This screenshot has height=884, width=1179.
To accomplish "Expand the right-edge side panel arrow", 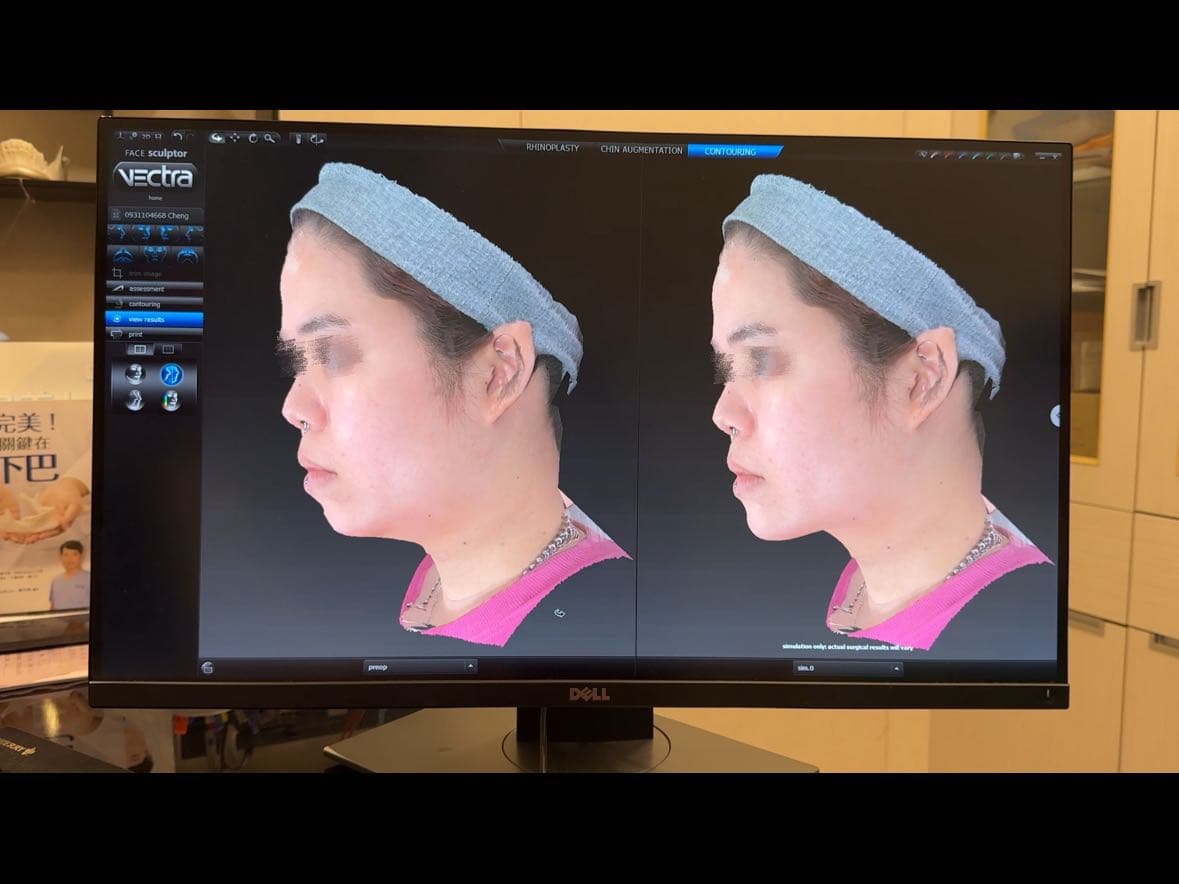I will click(x=1055, y=416).
